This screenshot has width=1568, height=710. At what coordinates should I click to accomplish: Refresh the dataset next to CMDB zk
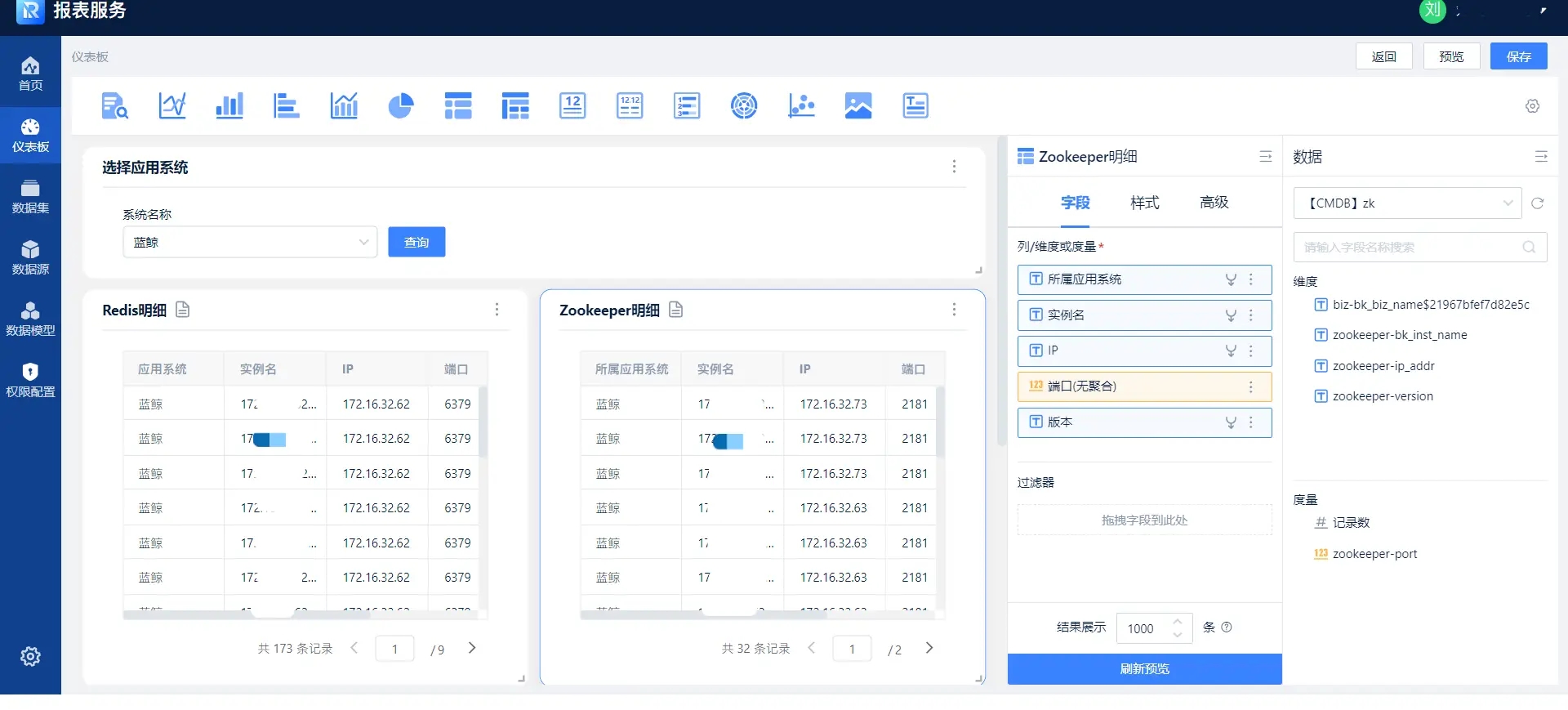pyautogui.click(x=1537, y=203)
